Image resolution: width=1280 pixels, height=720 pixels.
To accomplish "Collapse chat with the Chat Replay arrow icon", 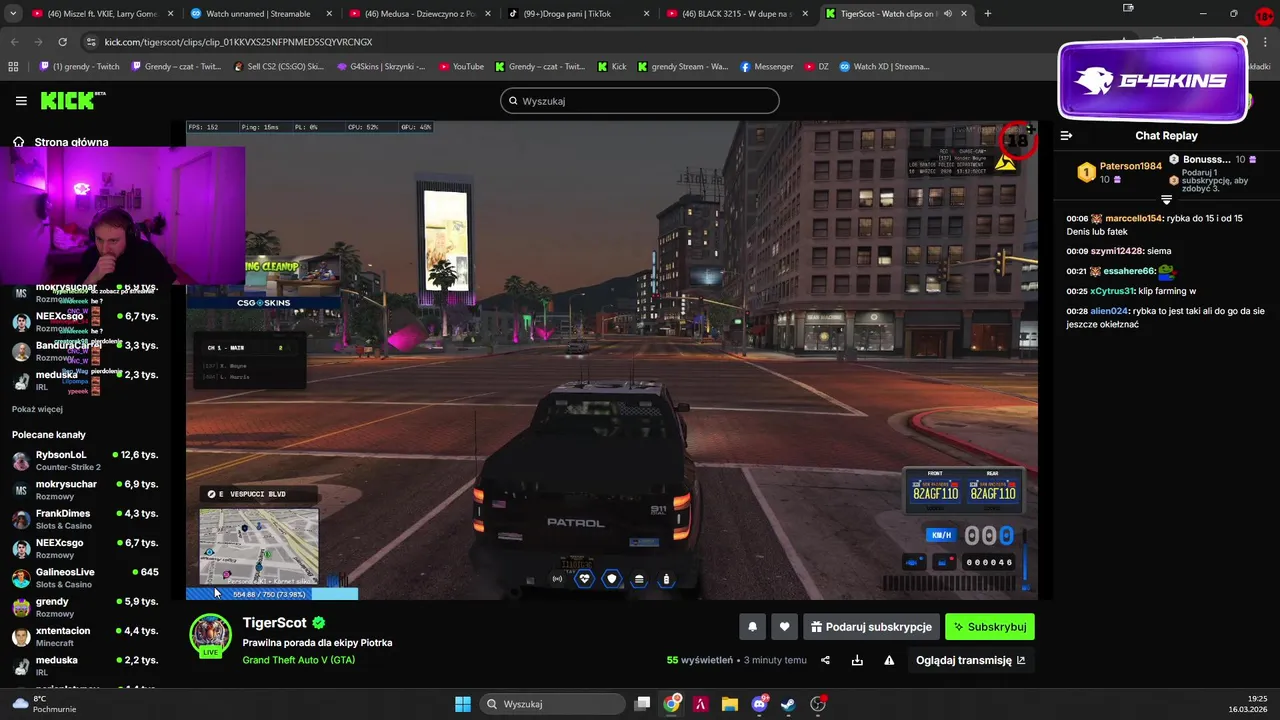I will (x=1066, y=136).
